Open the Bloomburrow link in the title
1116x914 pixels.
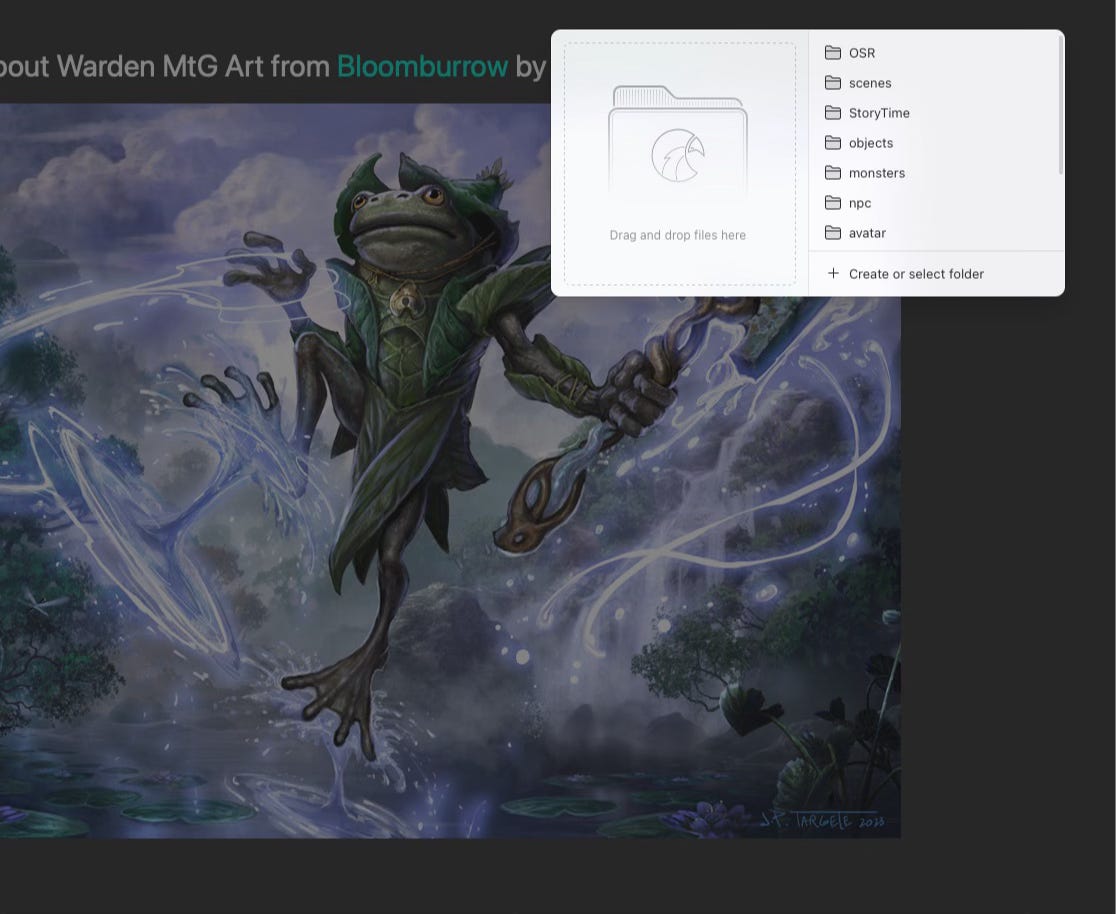(x=422, y=66)
